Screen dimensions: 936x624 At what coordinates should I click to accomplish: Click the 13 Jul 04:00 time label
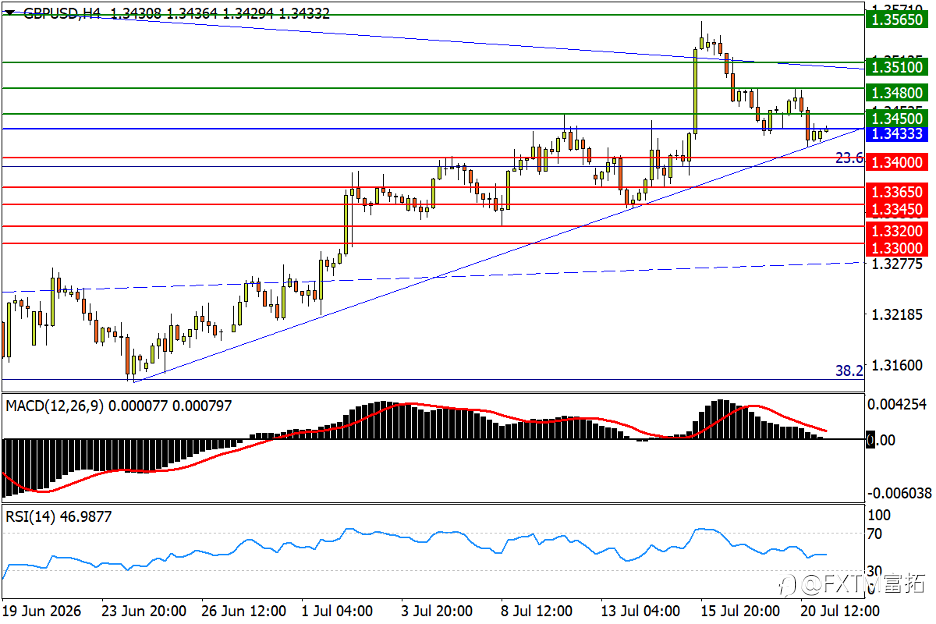640,611
